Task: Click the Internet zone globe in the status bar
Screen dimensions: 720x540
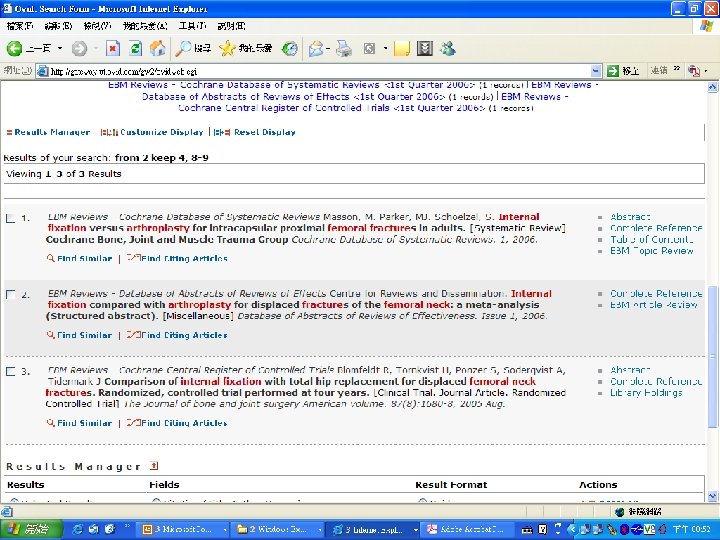Action: (x=619, y=512)
